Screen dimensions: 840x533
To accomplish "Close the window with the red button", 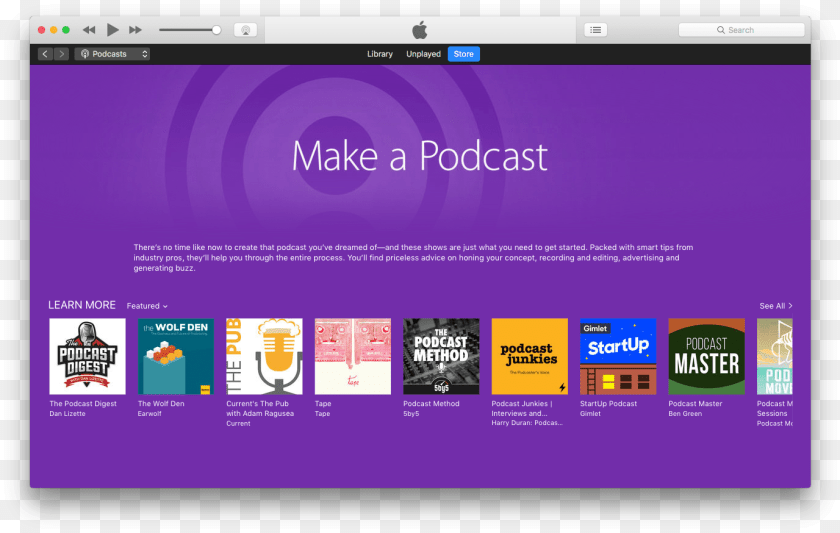I will pyautogui.click(x=41, y=30).
